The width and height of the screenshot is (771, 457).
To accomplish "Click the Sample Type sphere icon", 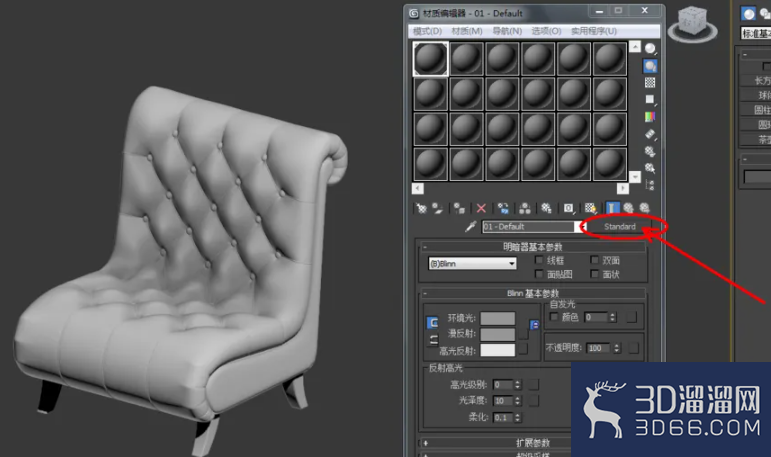I will (x=650, y=48).
